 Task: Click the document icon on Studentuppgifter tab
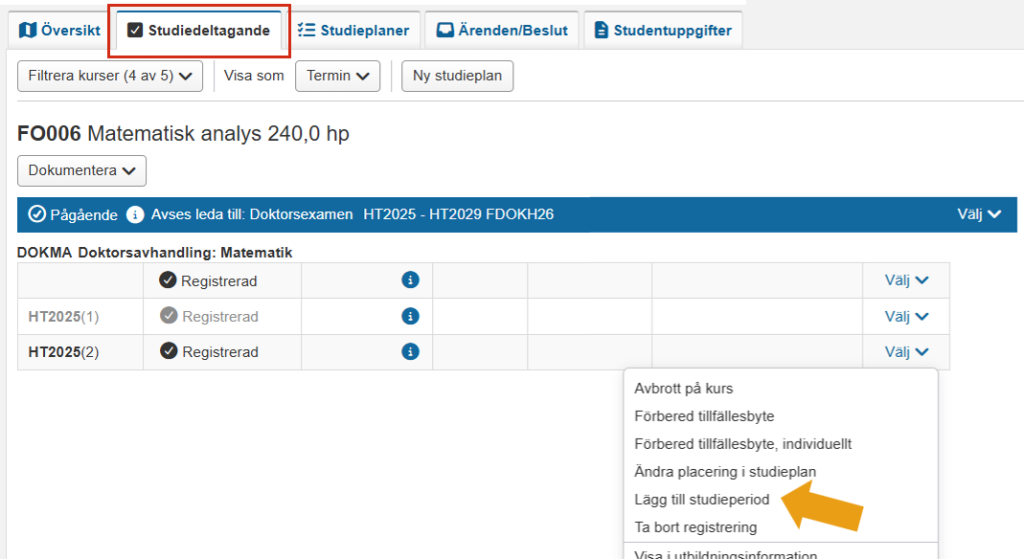coord(601,30)
